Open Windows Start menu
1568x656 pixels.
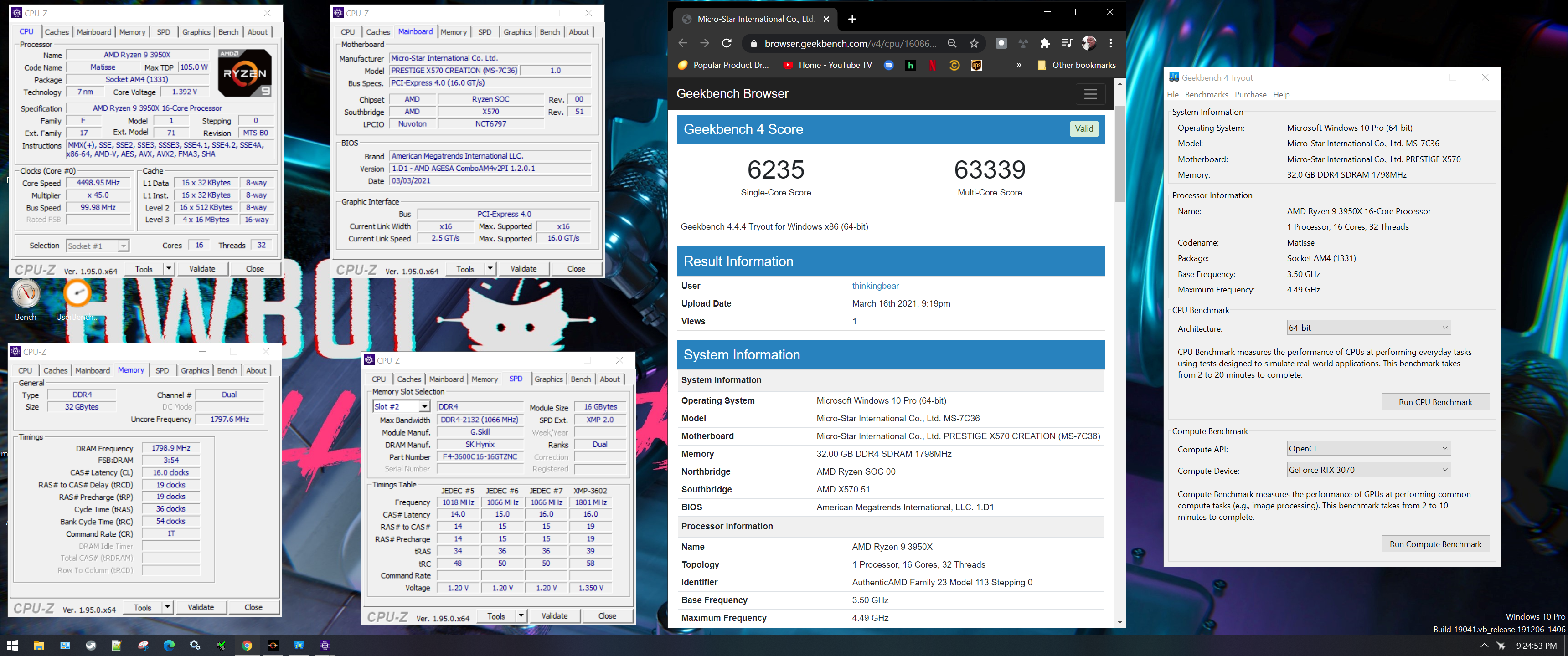[x=13, y=645]
